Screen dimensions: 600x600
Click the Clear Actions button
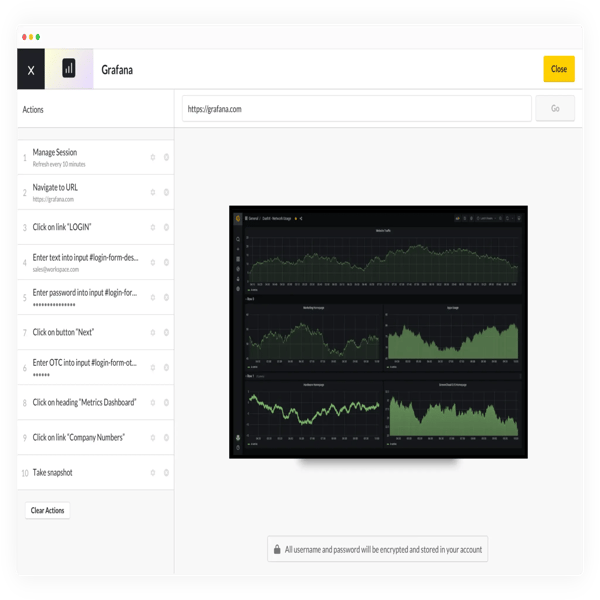coord(47,510)
